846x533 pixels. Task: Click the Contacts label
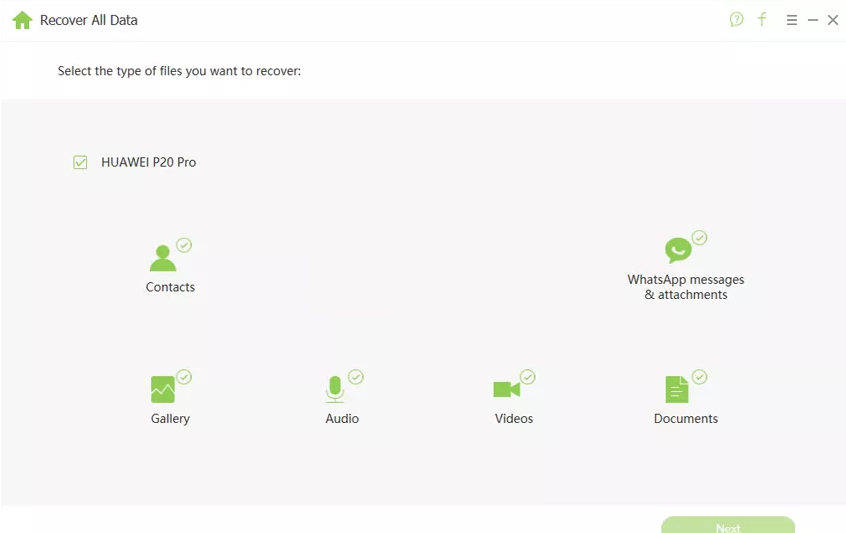(x=170, y=287)
